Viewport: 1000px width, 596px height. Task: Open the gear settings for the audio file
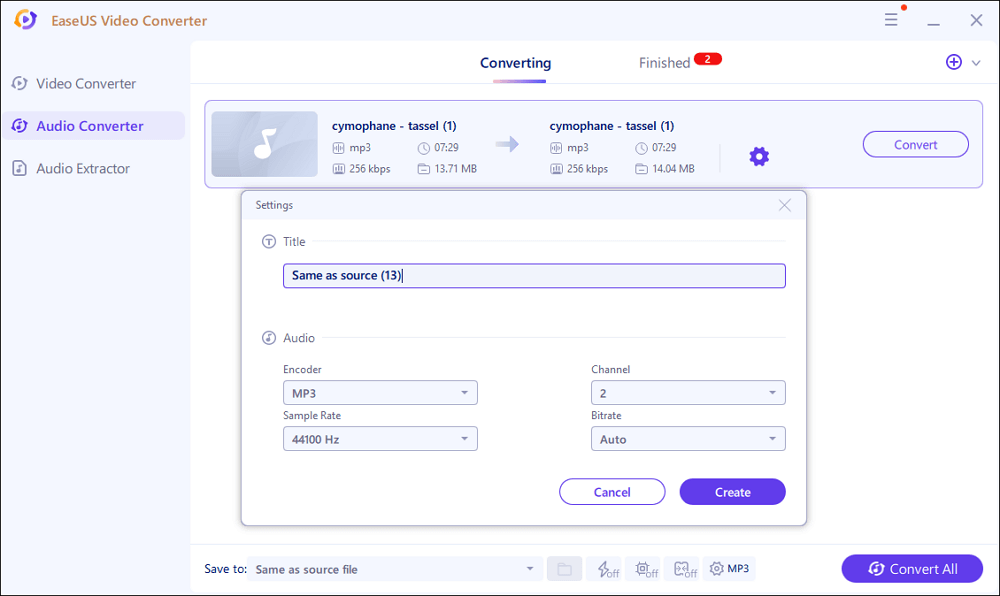(x=759, y=157)
